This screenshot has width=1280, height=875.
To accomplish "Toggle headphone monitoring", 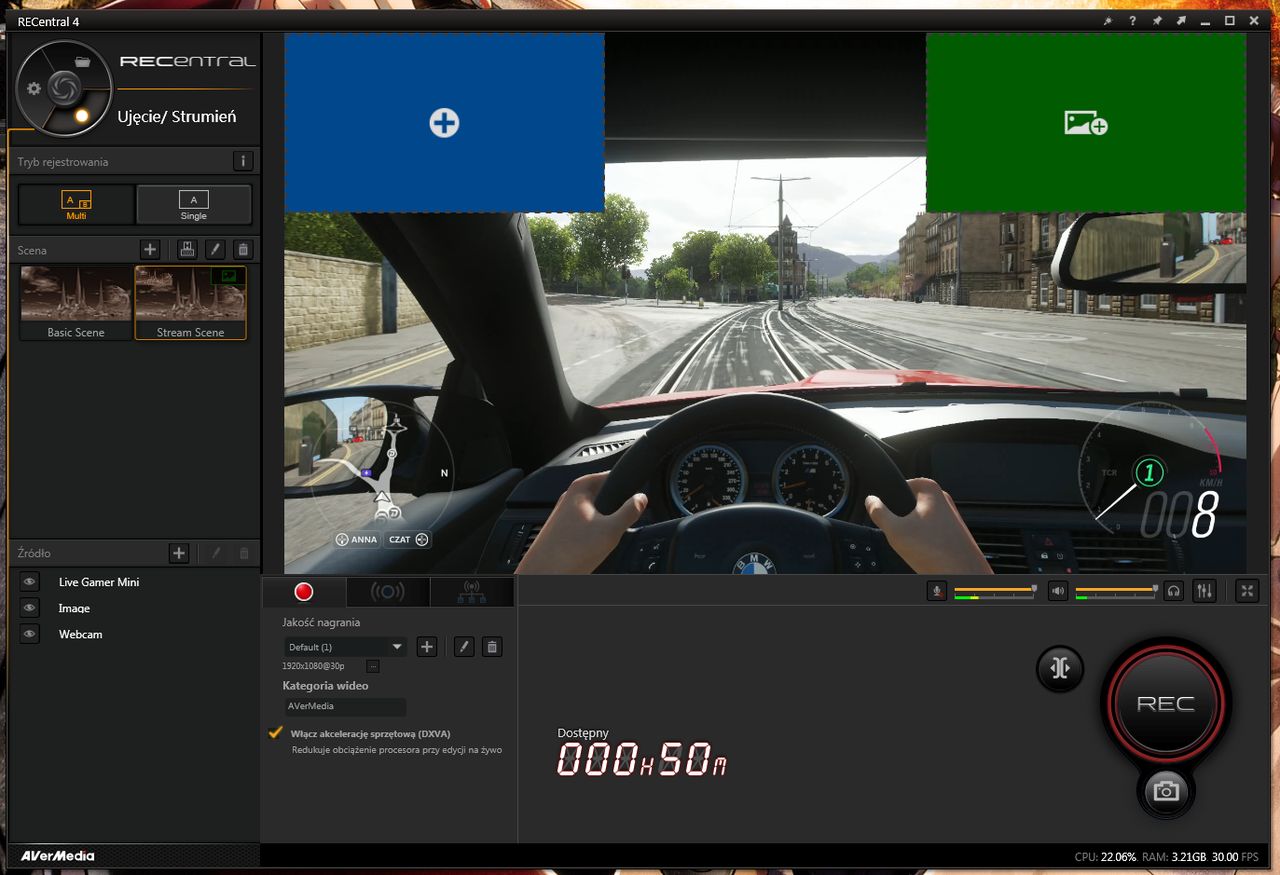I will [x=1174, y=591].
